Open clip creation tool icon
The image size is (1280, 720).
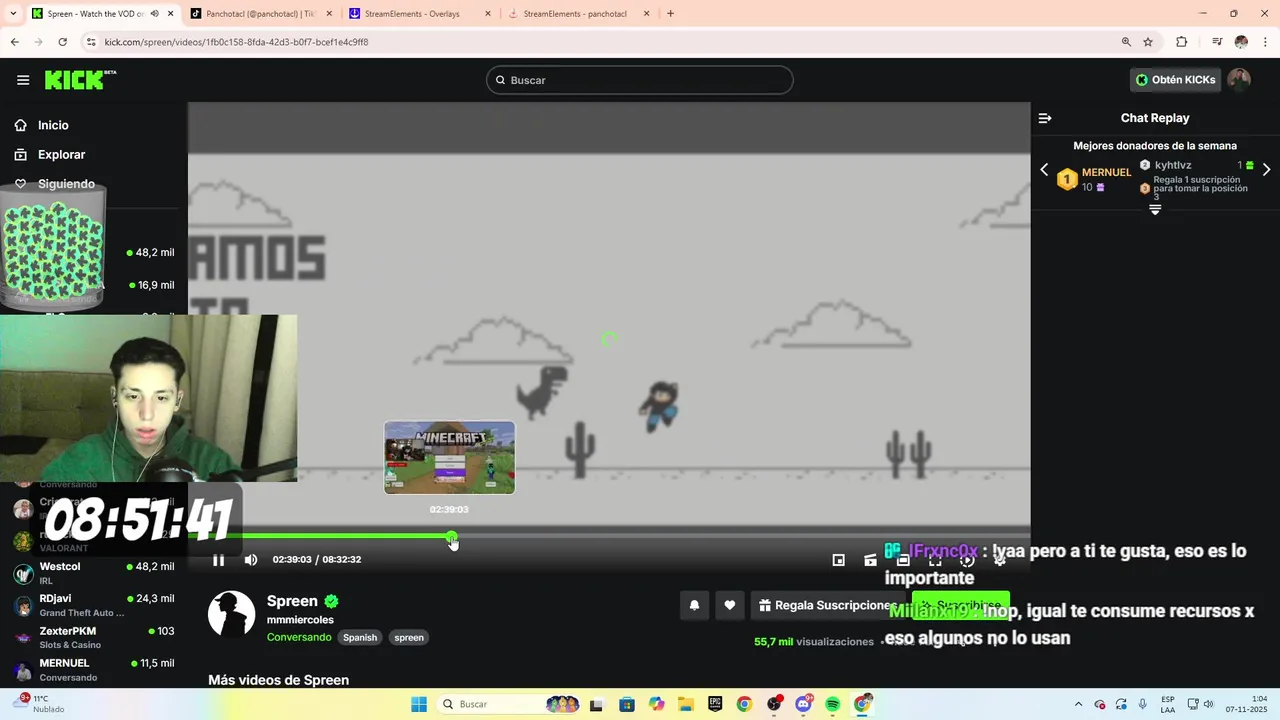click(871, 560)
